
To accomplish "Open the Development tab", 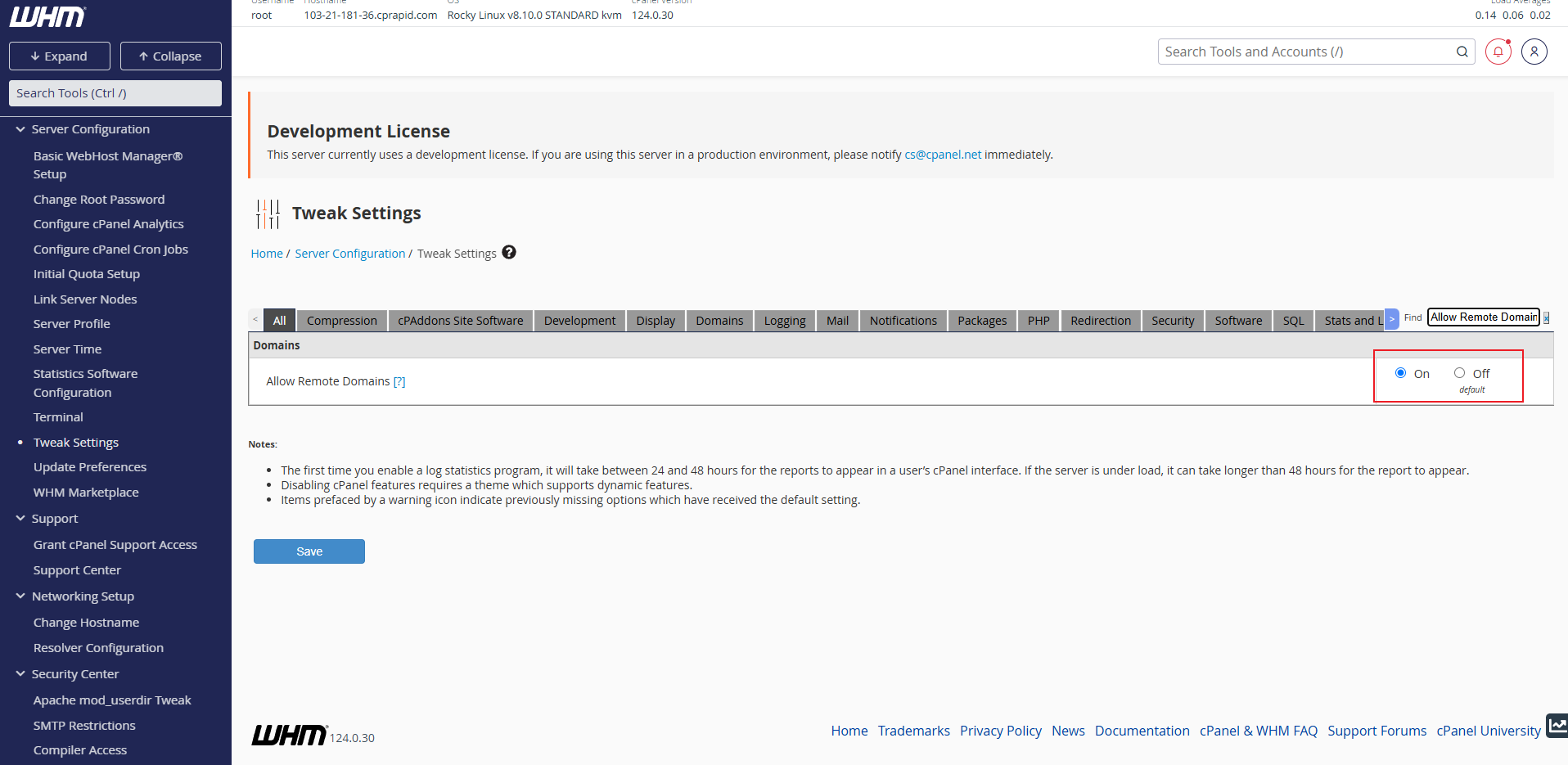I will 579,321.
